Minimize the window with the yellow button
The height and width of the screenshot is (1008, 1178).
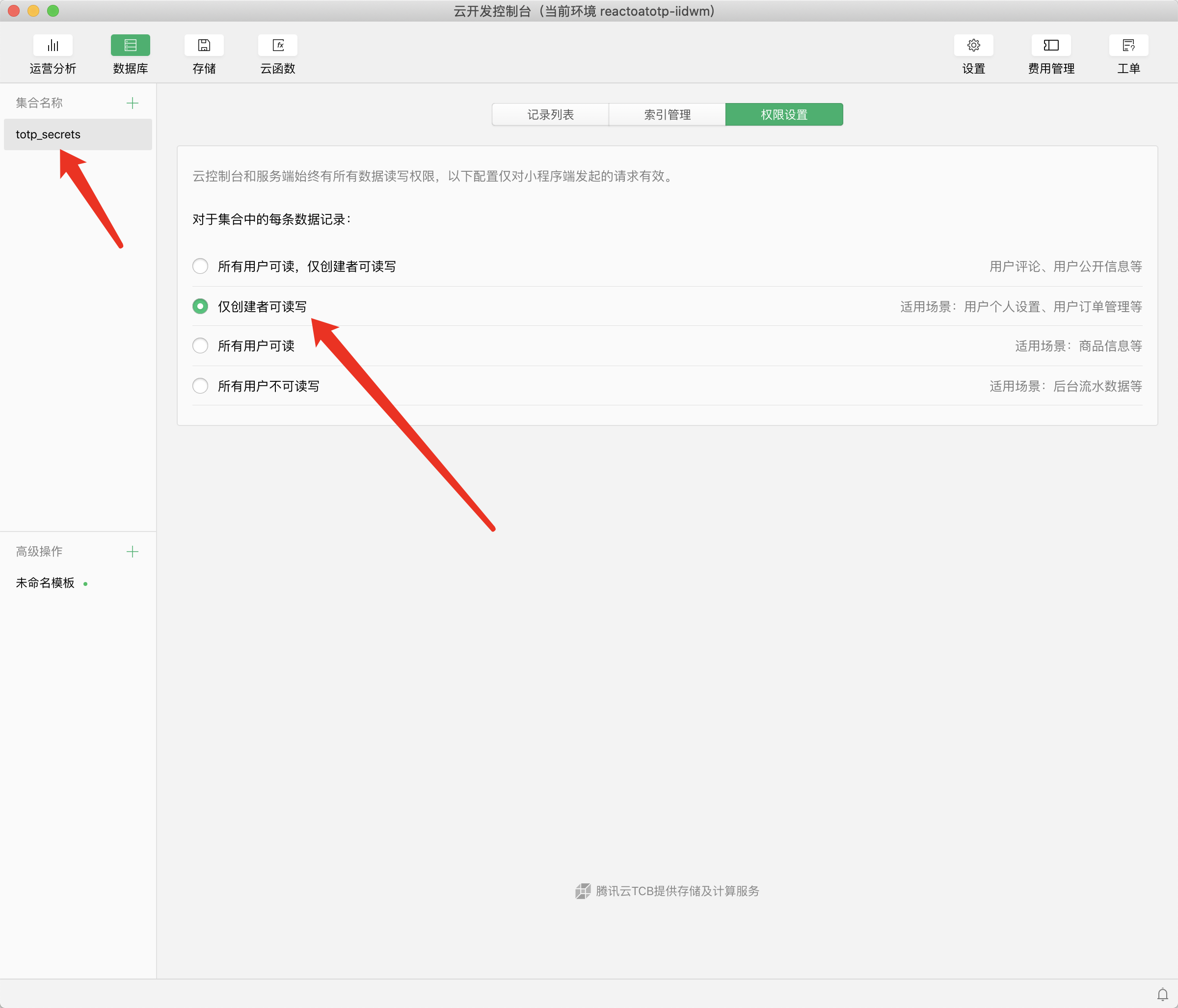pos(33,11)
